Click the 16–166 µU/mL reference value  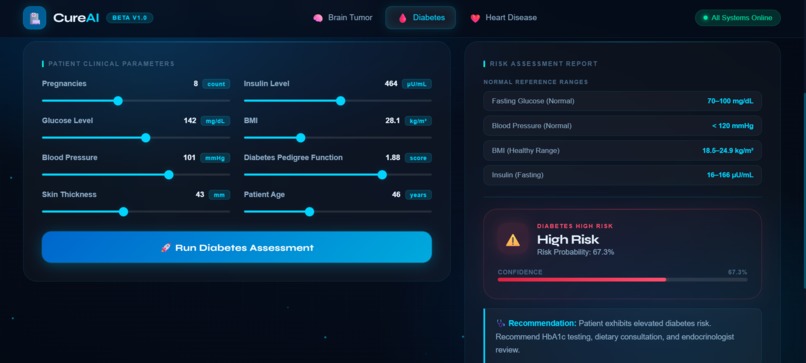(730, 175)
